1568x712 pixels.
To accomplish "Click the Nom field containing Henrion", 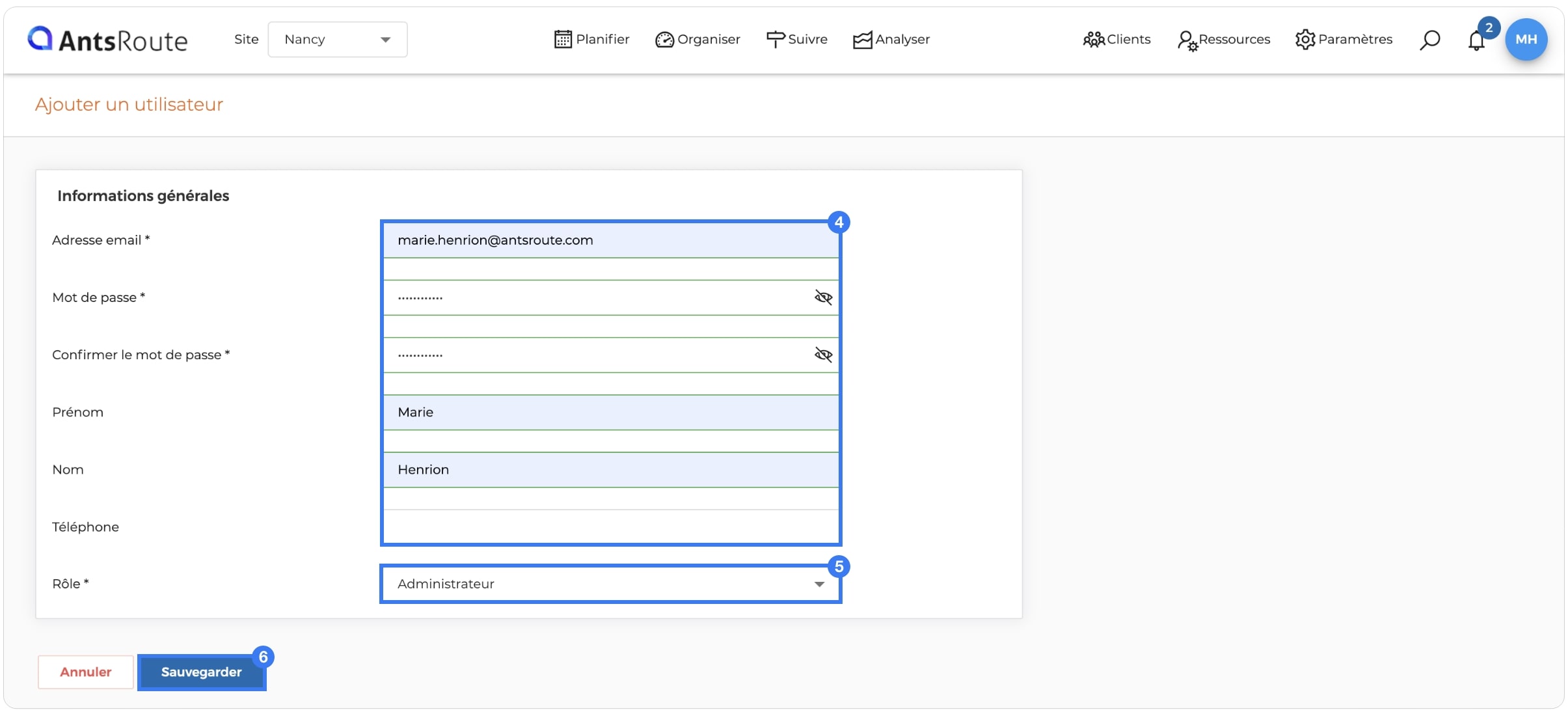I will pyautogui.click(x=611, y=469).
